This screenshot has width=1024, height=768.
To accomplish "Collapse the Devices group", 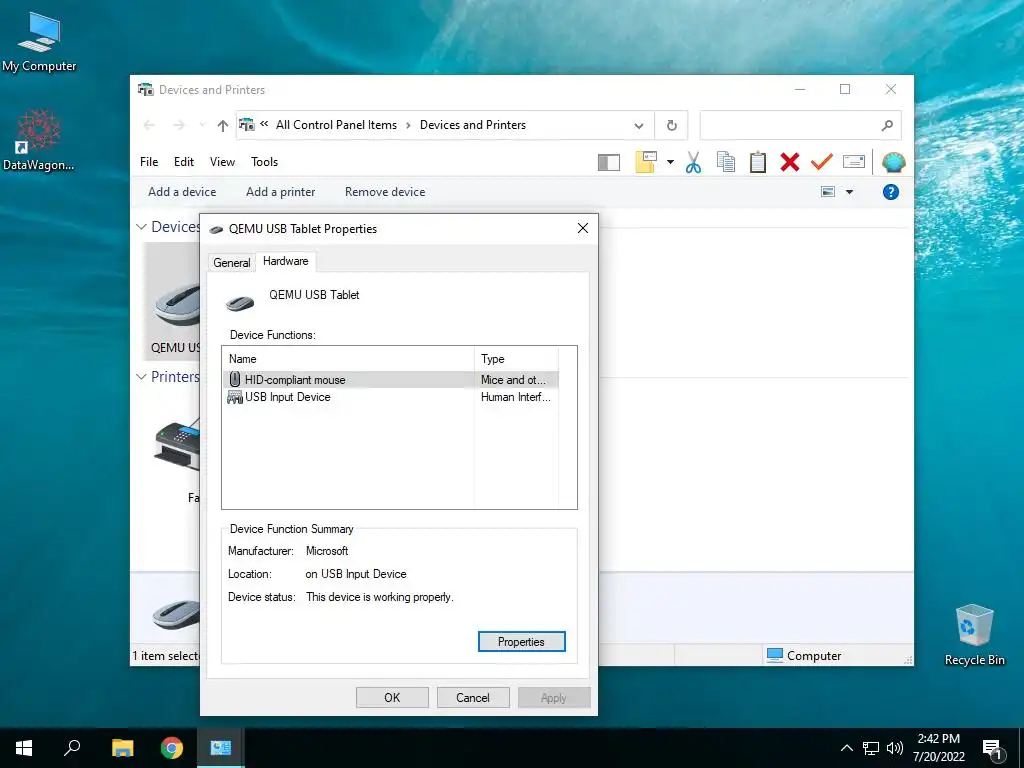I will 141,227.
